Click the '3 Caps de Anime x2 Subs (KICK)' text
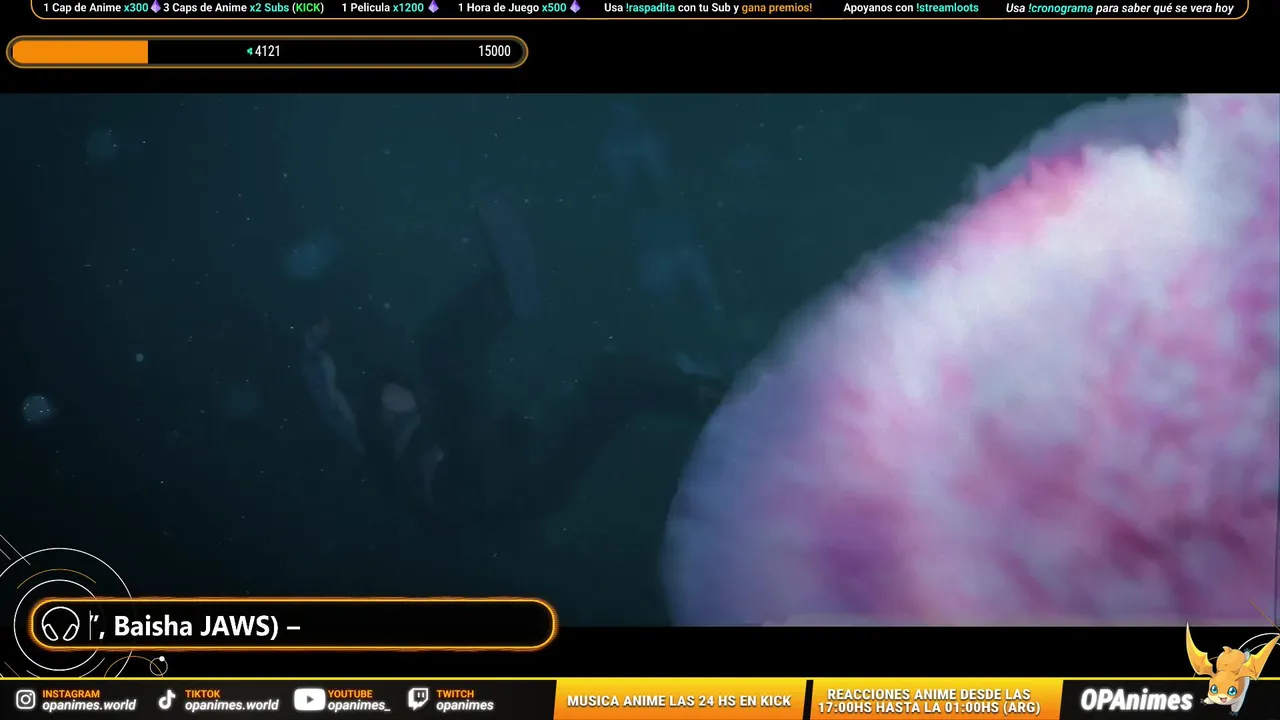Image resolution: width=1280 pixels, height=720 pixels. pyautogui.click(x=244, y=8)
